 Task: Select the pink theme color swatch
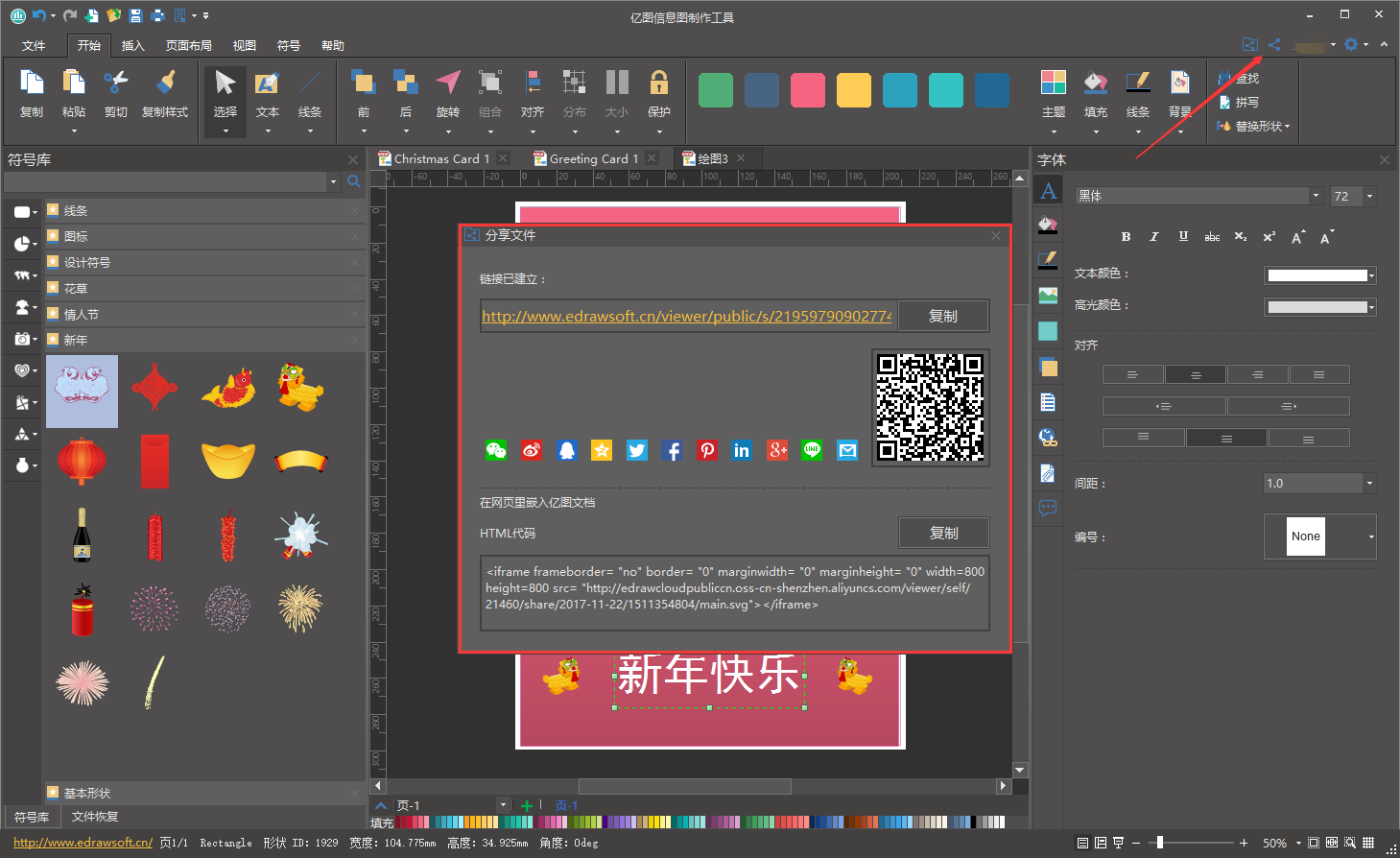coord(808,90)
